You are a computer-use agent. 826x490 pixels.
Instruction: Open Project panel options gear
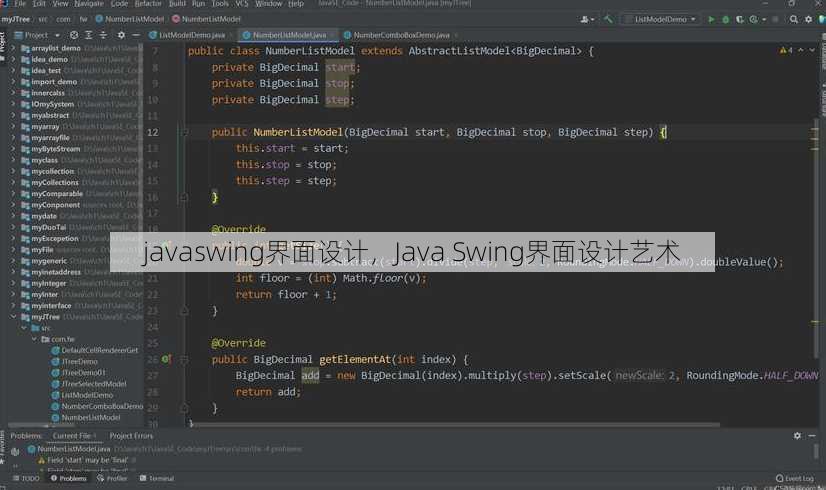(121, 35)
